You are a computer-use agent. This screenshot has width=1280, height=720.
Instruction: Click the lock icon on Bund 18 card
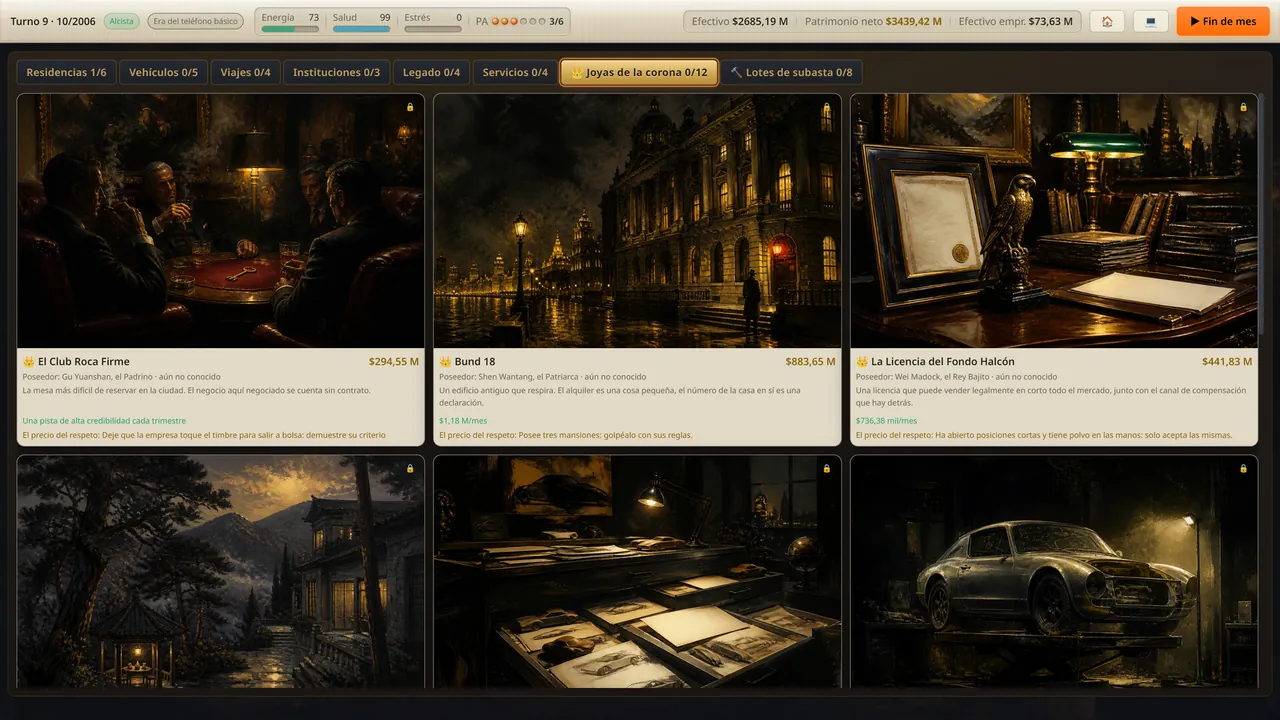click(x=826, y=107)
